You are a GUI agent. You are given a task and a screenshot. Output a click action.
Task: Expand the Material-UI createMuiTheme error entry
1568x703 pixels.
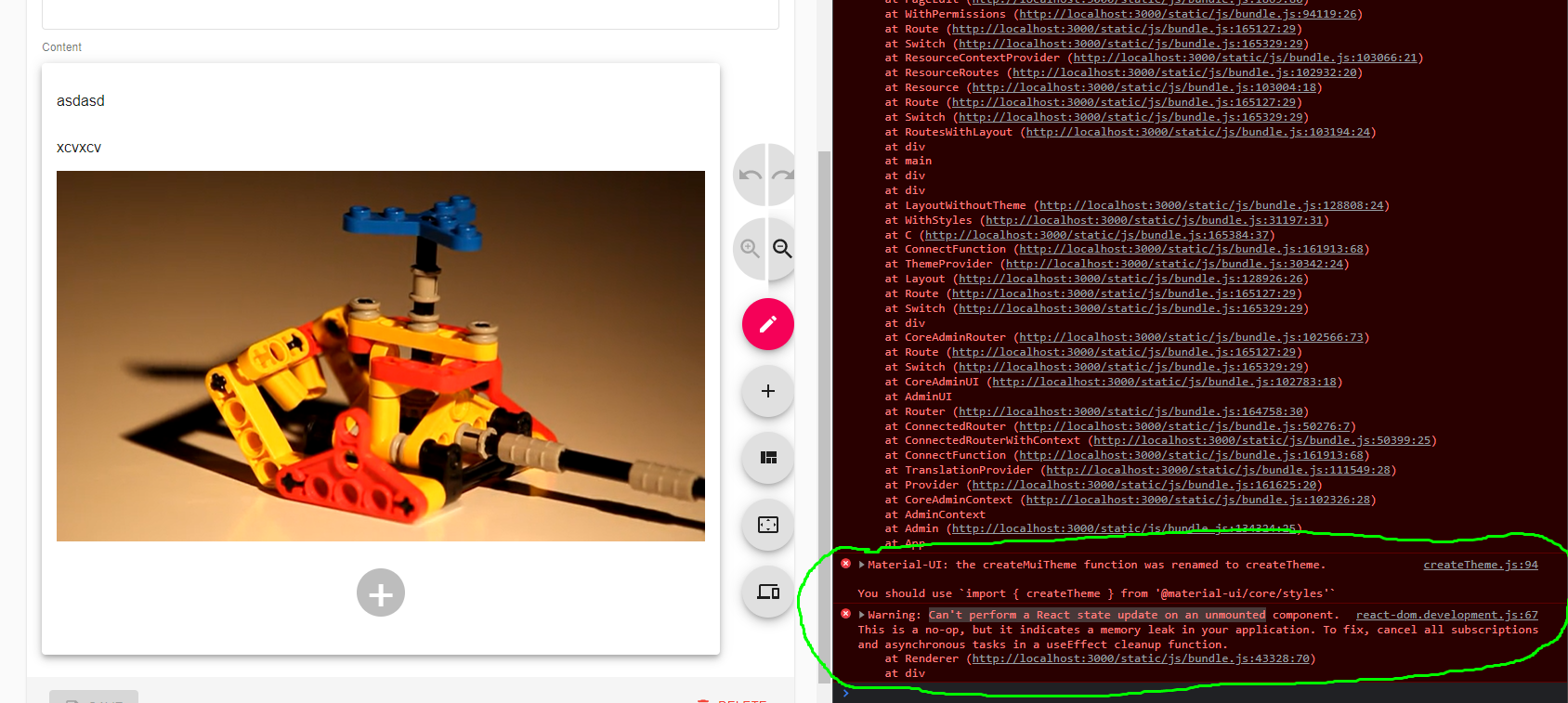coord(862,565)
